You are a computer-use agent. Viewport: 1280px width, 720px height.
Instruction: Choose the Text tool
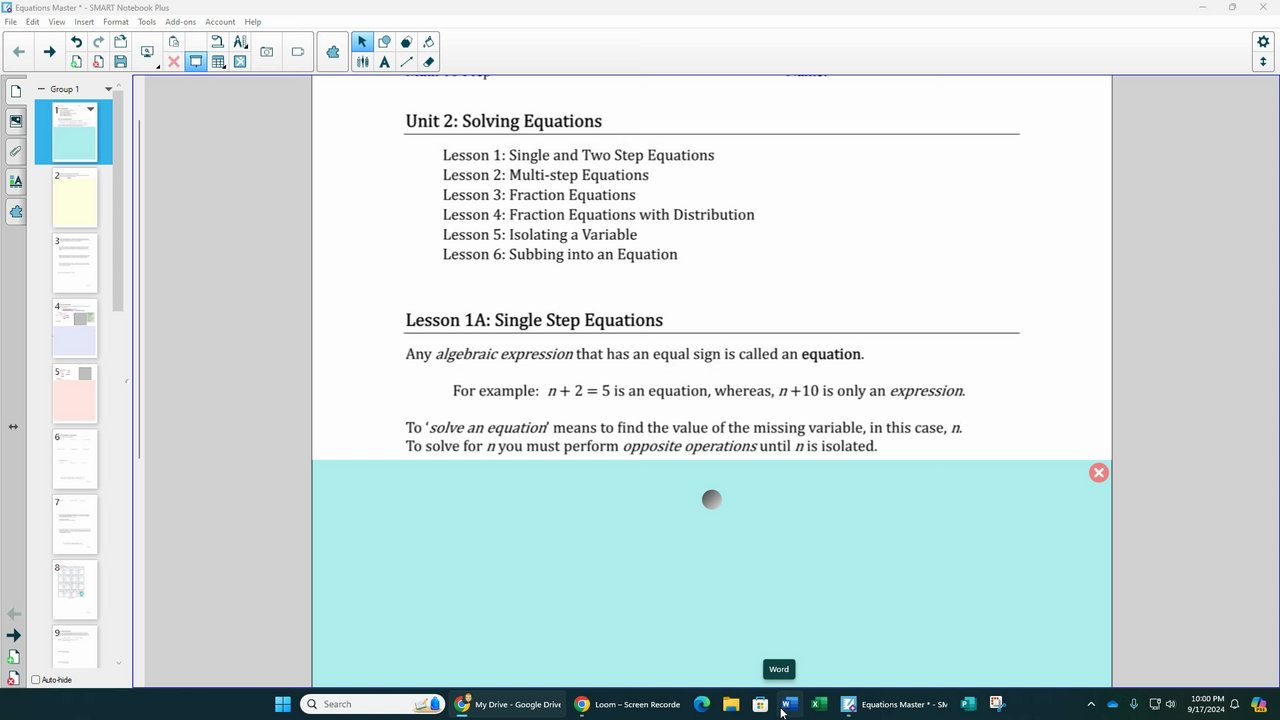pyautogui.click(x=384, y=62)
